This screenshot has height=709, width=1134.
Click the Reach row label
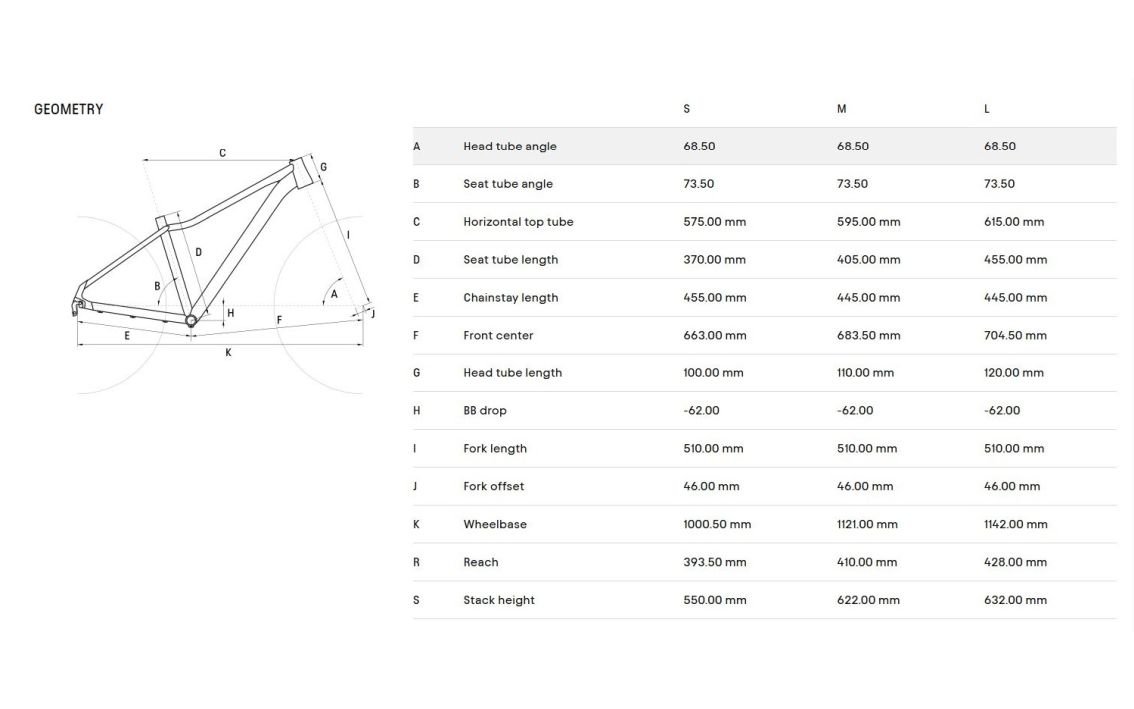[481, 562]
